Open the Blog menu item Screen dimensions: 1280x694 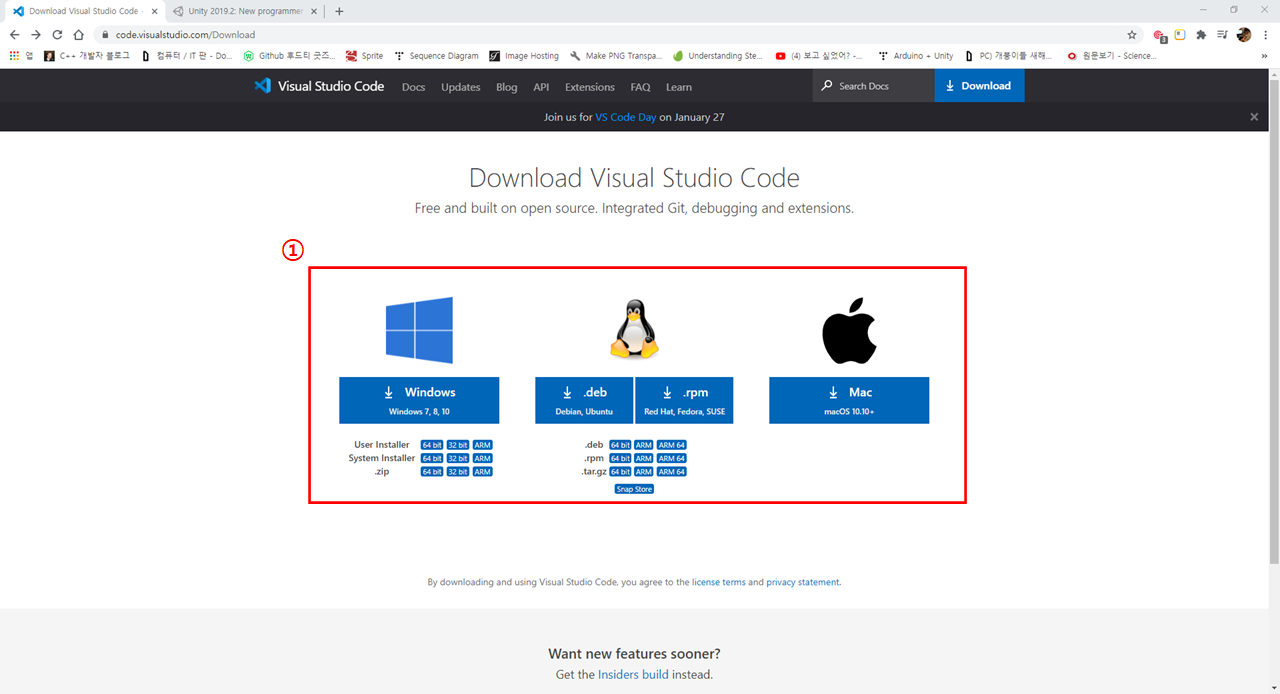pos(507,87)
